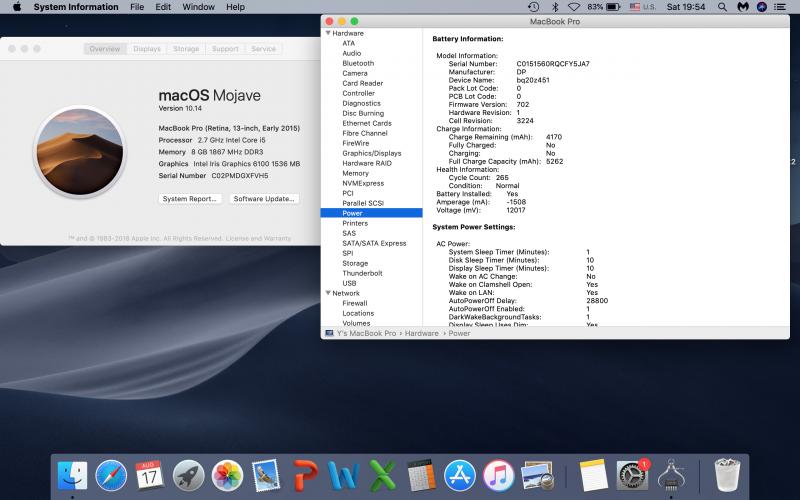Image resolution: width=800 pixels, height=500 pixels.
Task: Open Preview app in the Dock
Action: click(537, 476)
